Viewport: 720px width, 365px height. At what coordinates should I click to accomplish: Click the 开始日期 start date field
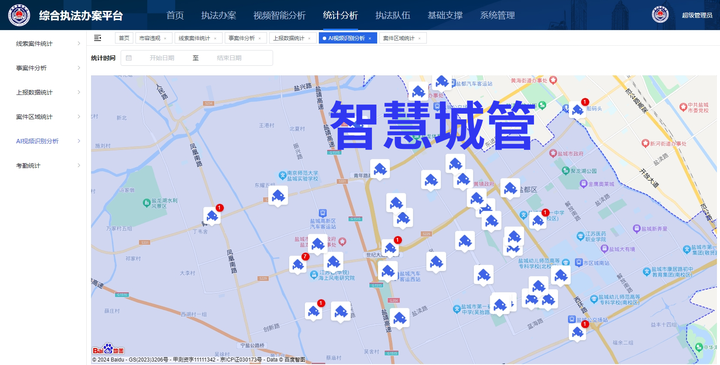pyautogui.click(x=162, y=58)
